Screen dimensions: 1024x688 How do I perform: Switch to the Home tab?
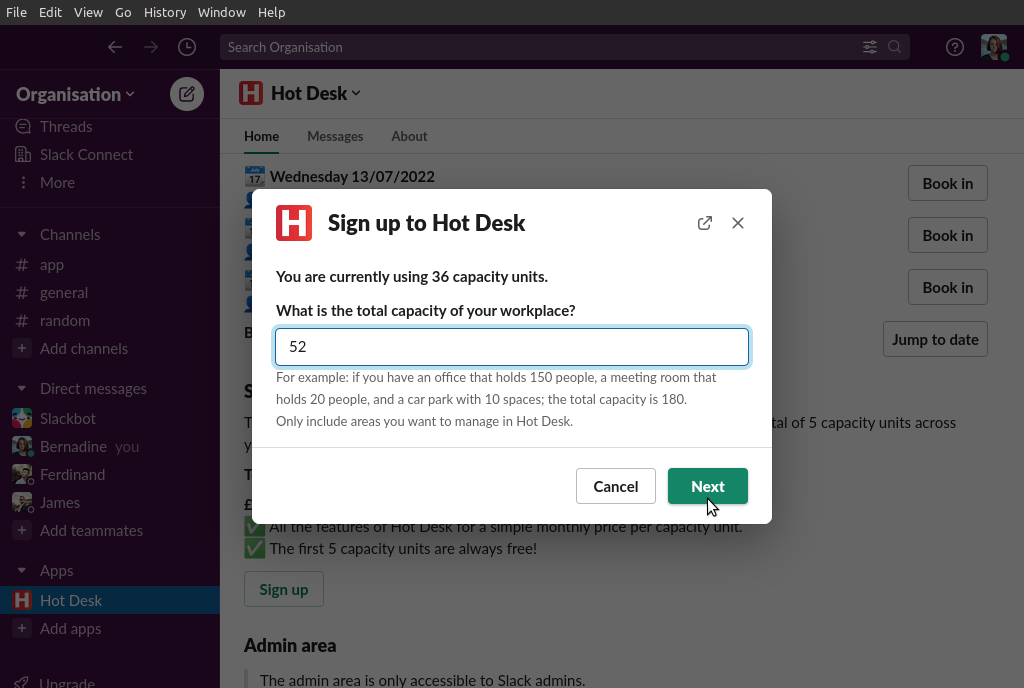click(x=261, y=136)
